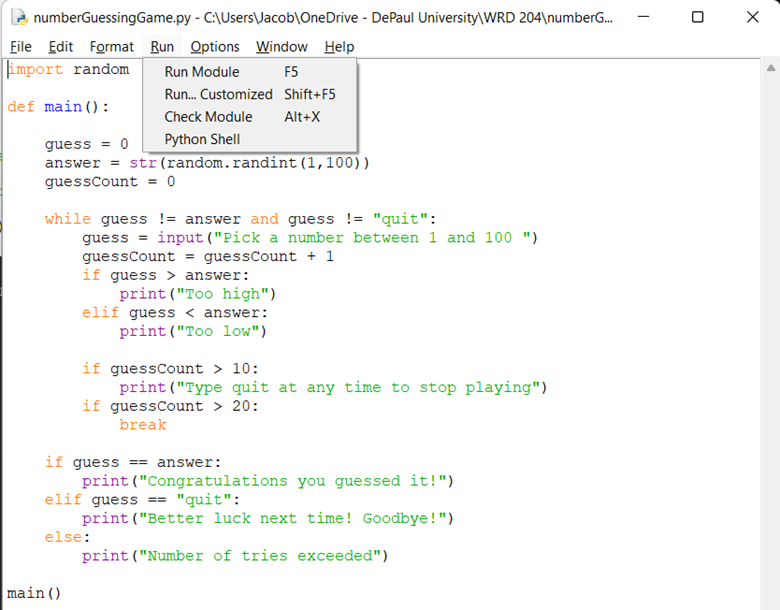This screenshot has width=780, height=610.
Task: Open the Window menu
Action: coord(282,47)
